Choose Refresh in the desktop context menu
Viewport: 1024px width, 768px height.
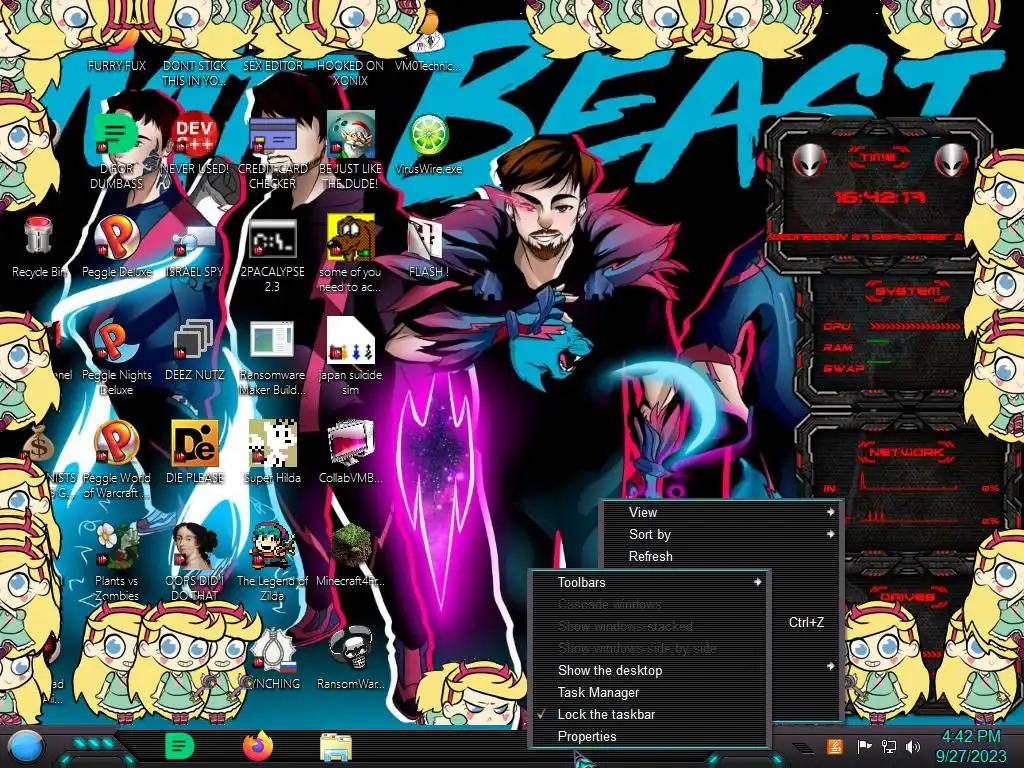722,556
